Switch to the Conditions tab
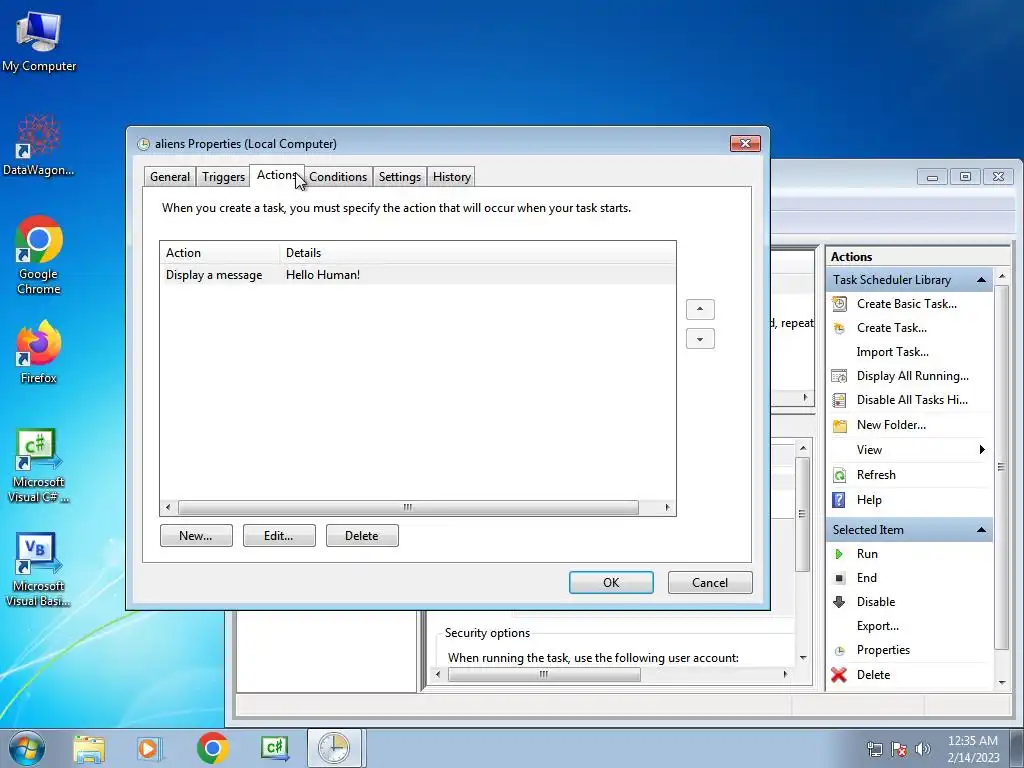The height and width of the screenshot is (768, 1024). [x=338, y=177]
